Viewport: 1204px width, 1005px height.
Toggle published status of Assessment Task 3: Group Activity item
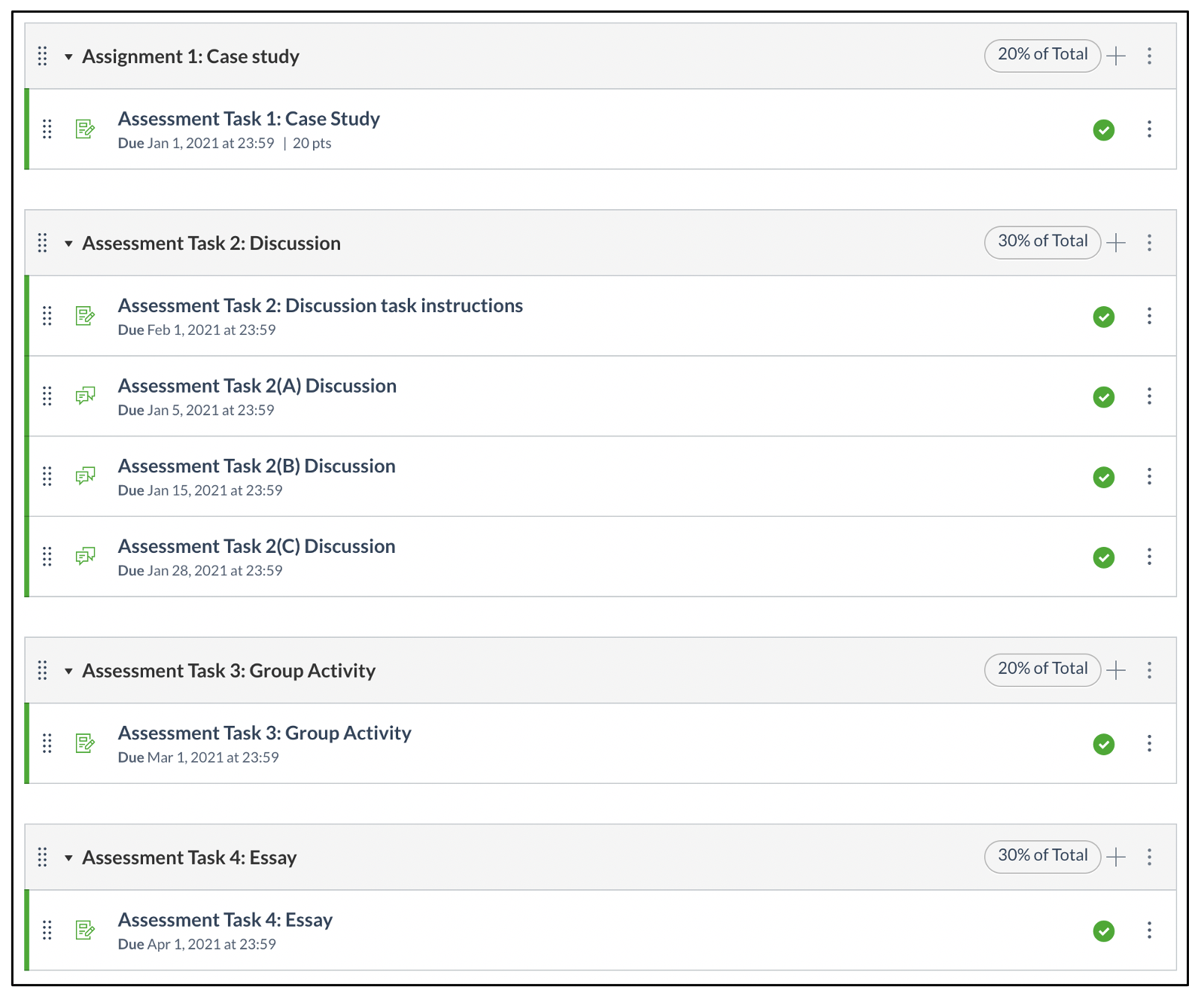[x=1104, y=744]
